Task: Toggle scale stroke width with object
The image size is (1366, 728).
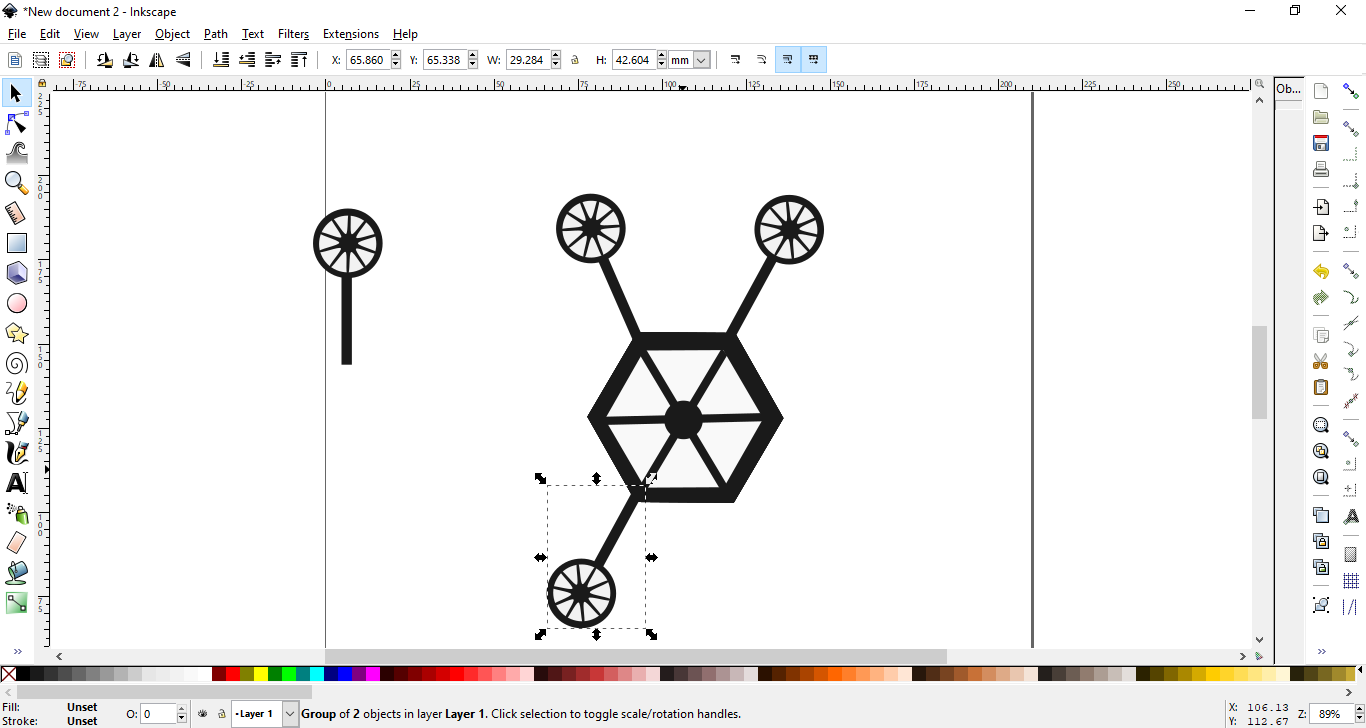Action: pos(736,60)
